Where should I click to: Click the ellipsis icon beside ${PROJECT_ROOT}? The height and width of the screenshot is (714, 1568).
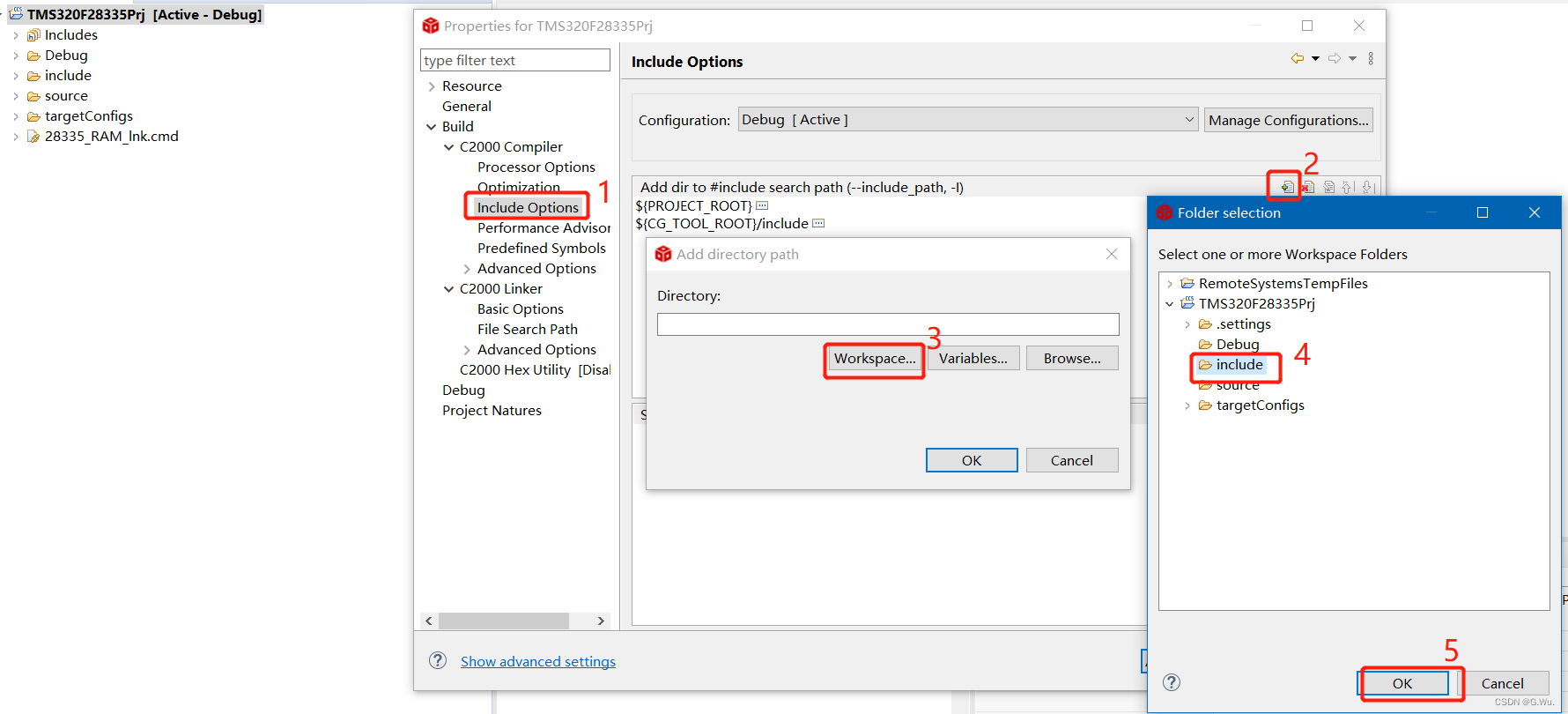pos(762,205)
